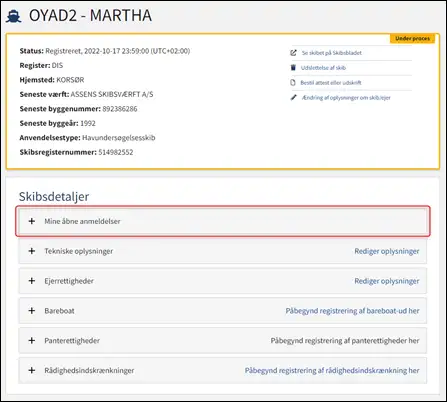Click the pencil icon for Ændring af oplysninger
The image size is (447, 402).
tap(293, 97)
